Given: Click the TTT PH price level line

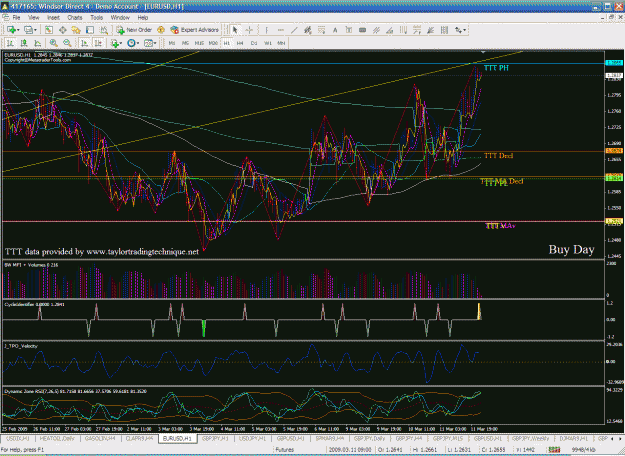Looking at the screenshot, I should point(303,63).
